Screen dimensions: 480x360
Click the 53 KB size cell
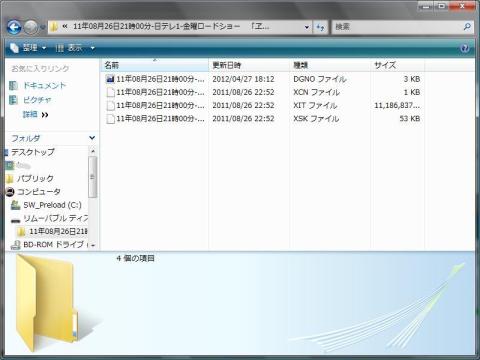pos(410,119)
